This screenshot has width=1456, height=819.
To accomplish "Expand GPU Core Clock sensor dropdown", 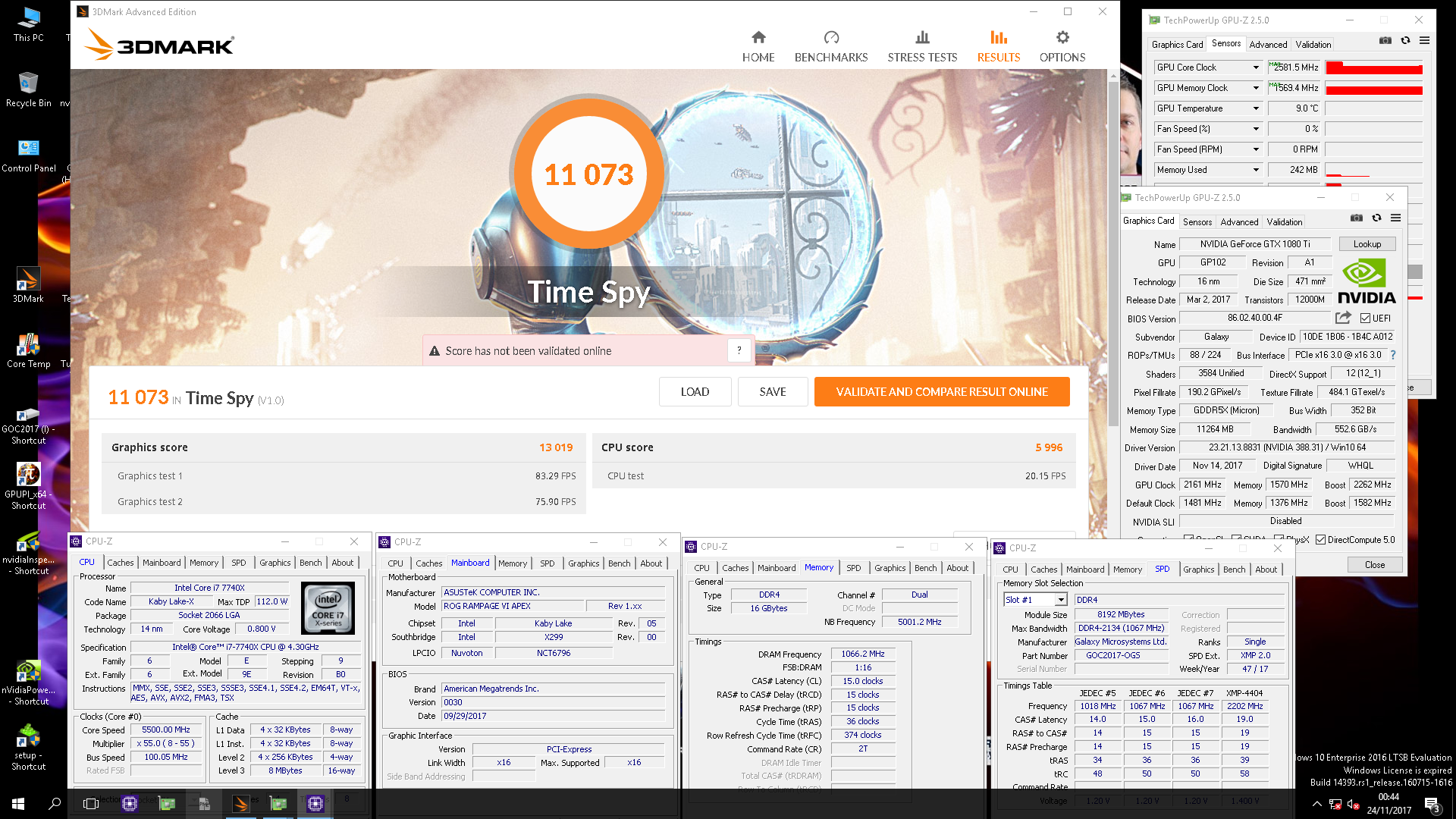I will pyautogui.click(x=1256, y=67).
